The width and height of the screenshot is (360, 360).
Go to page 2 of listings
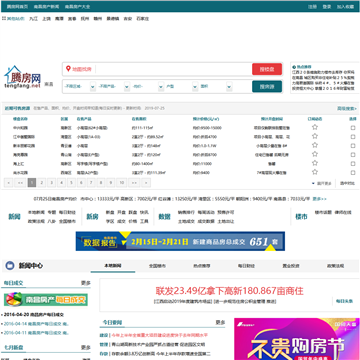(x=41, y=183)
